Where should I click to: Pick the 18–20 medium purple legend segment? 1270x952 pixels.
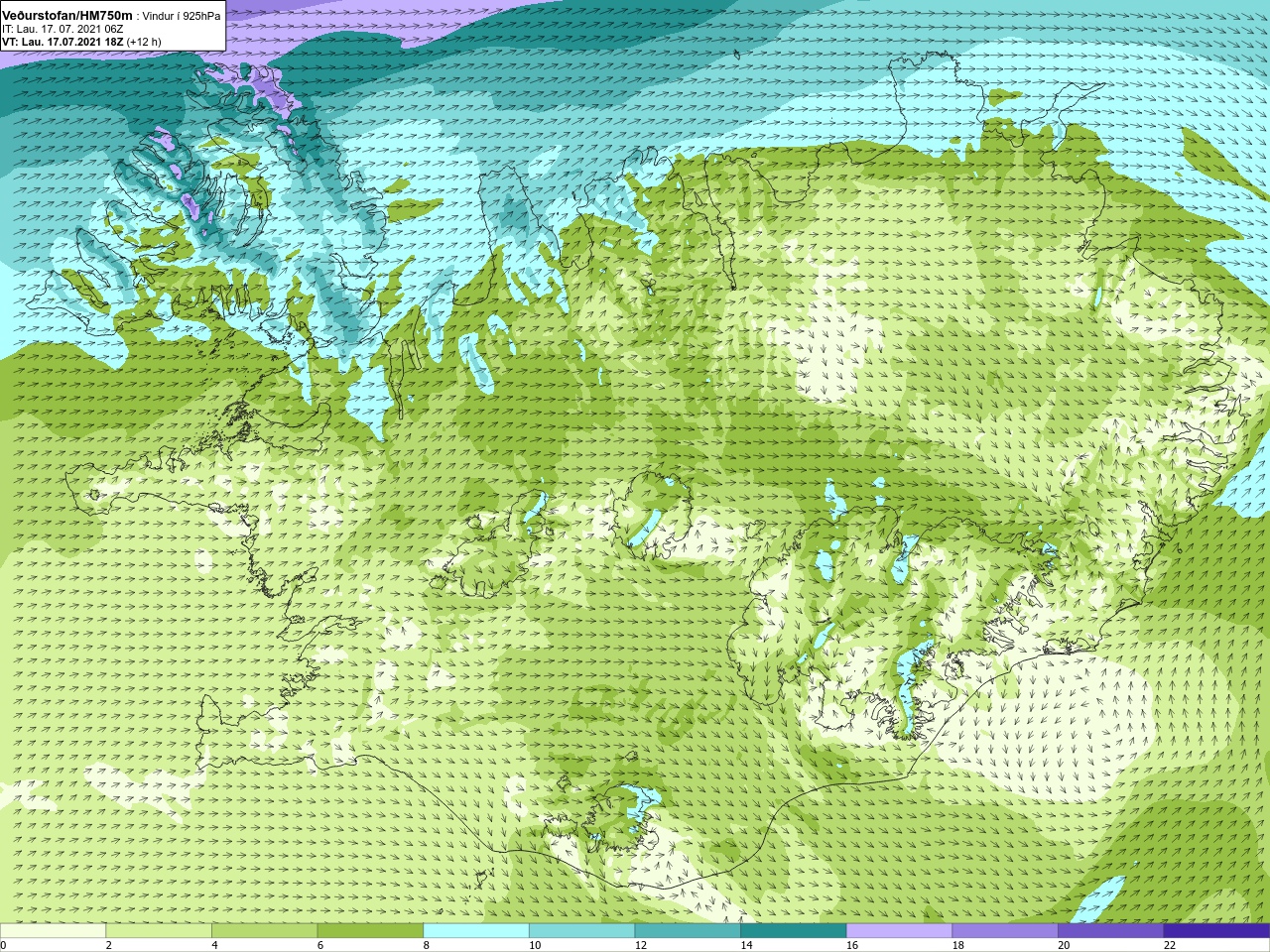1004,930
